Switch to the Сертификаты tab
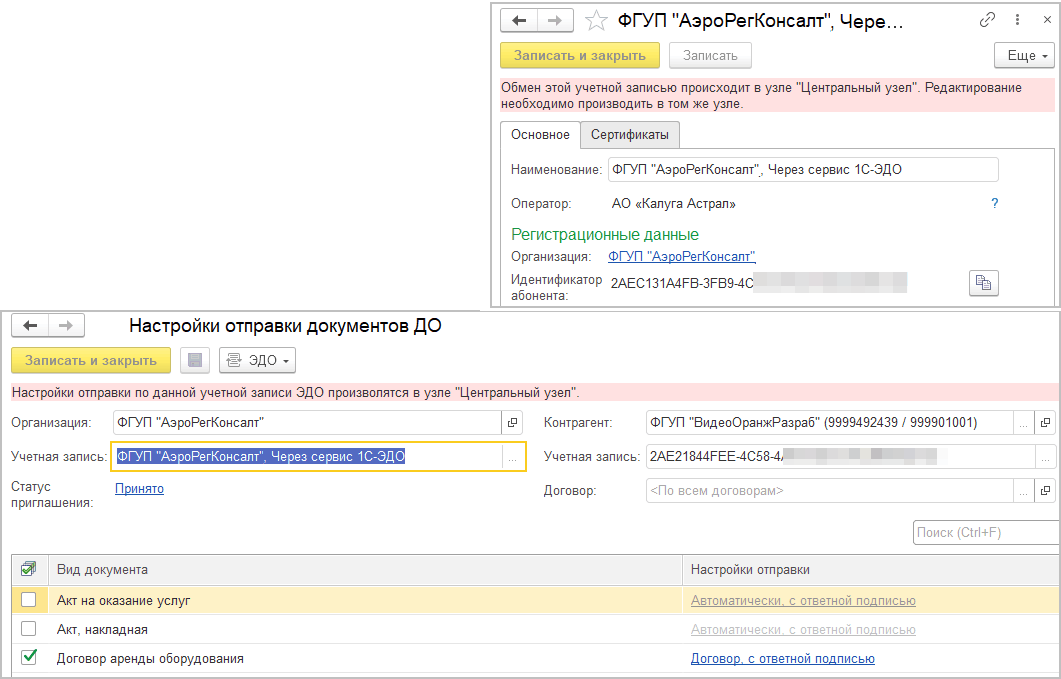 (630, 134)
